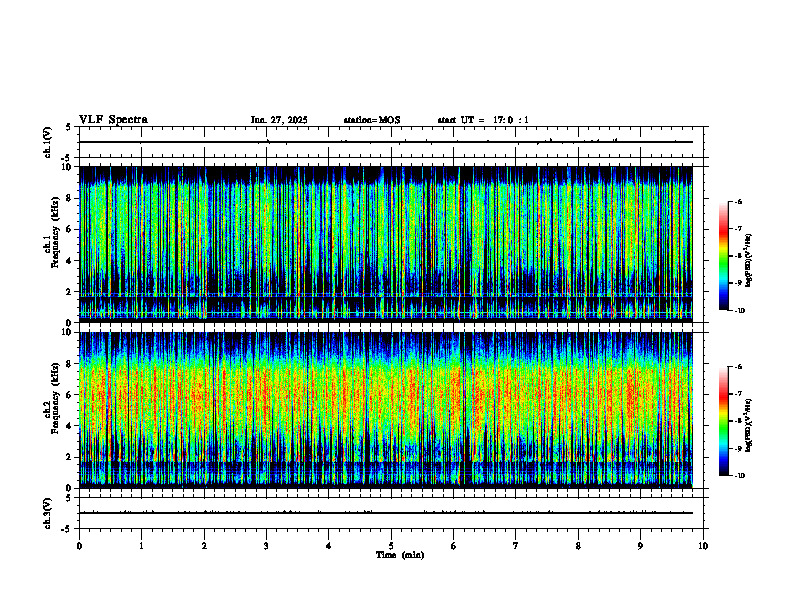Click time axis tick label "5"

pyautogui.click(x=391, y=546)
